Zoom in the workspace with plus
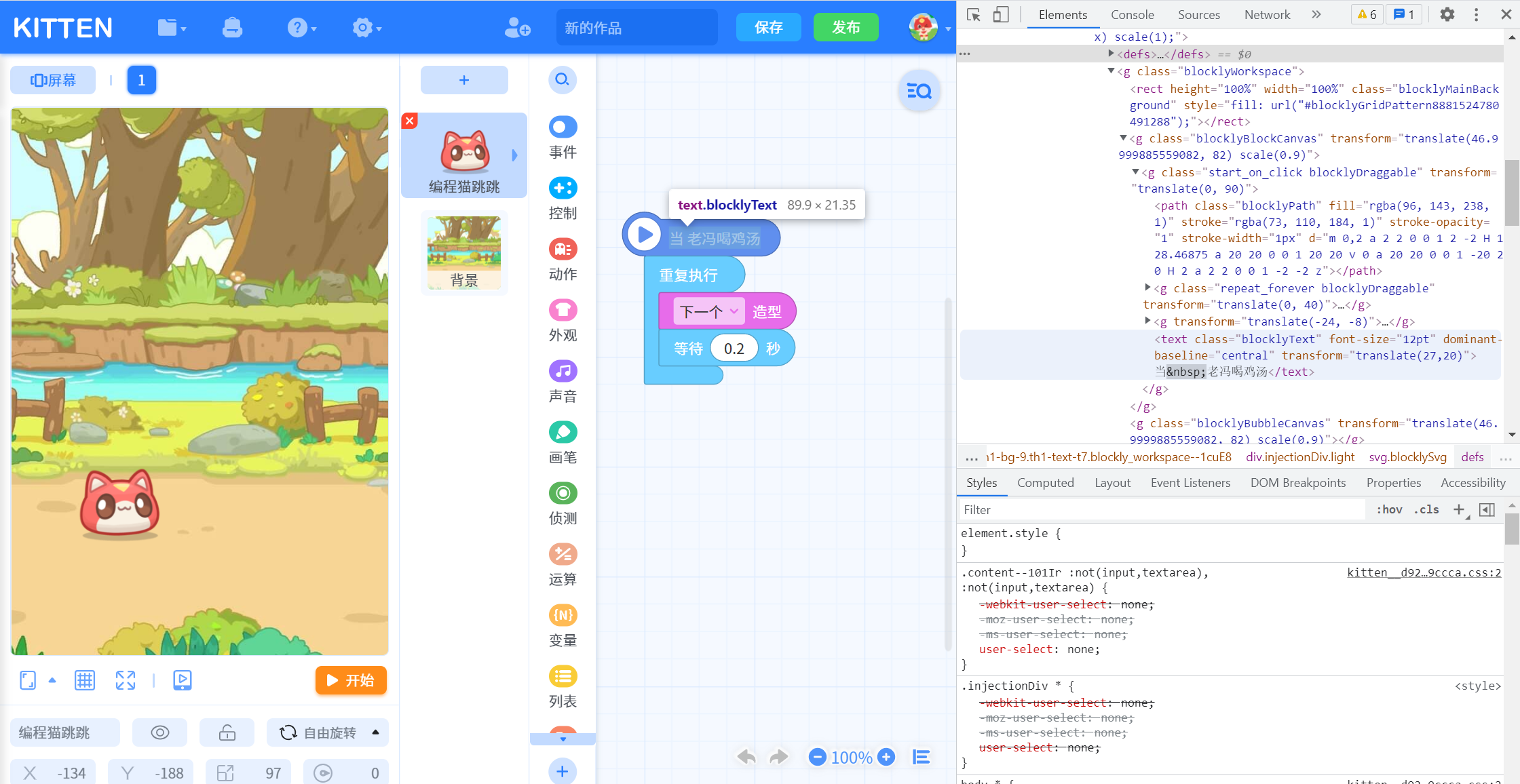The height and width of the screenshot is (784, 1520). point(886,757)
